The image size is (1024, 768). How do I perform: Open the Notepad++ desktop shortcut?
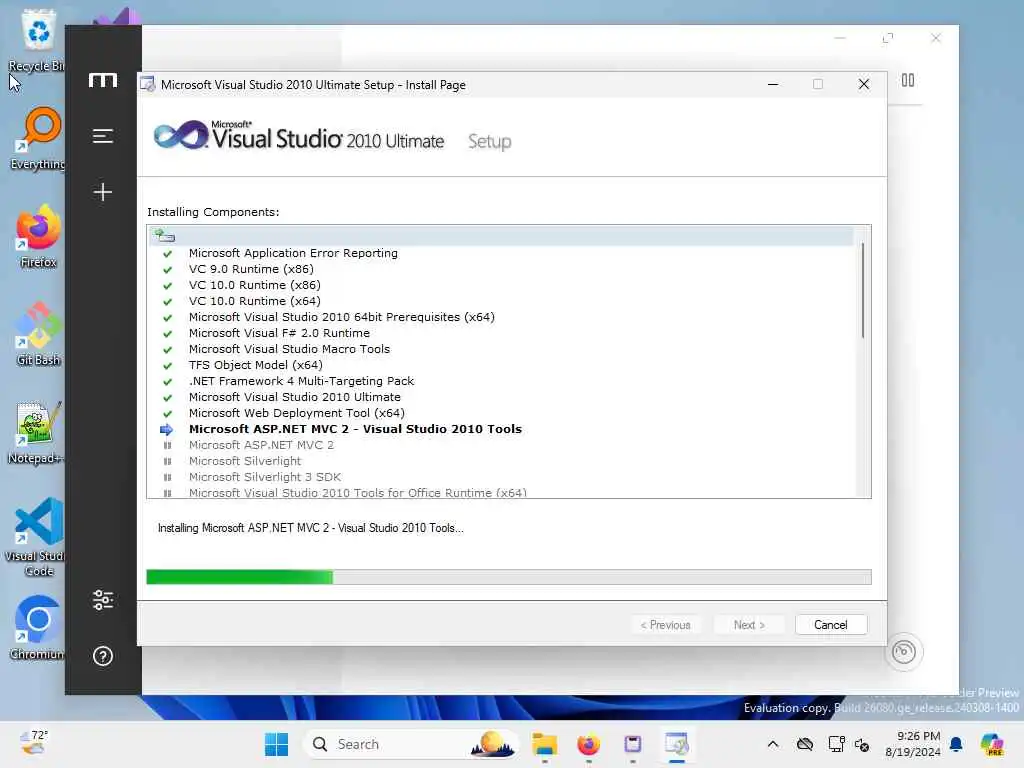click(37, 432)
